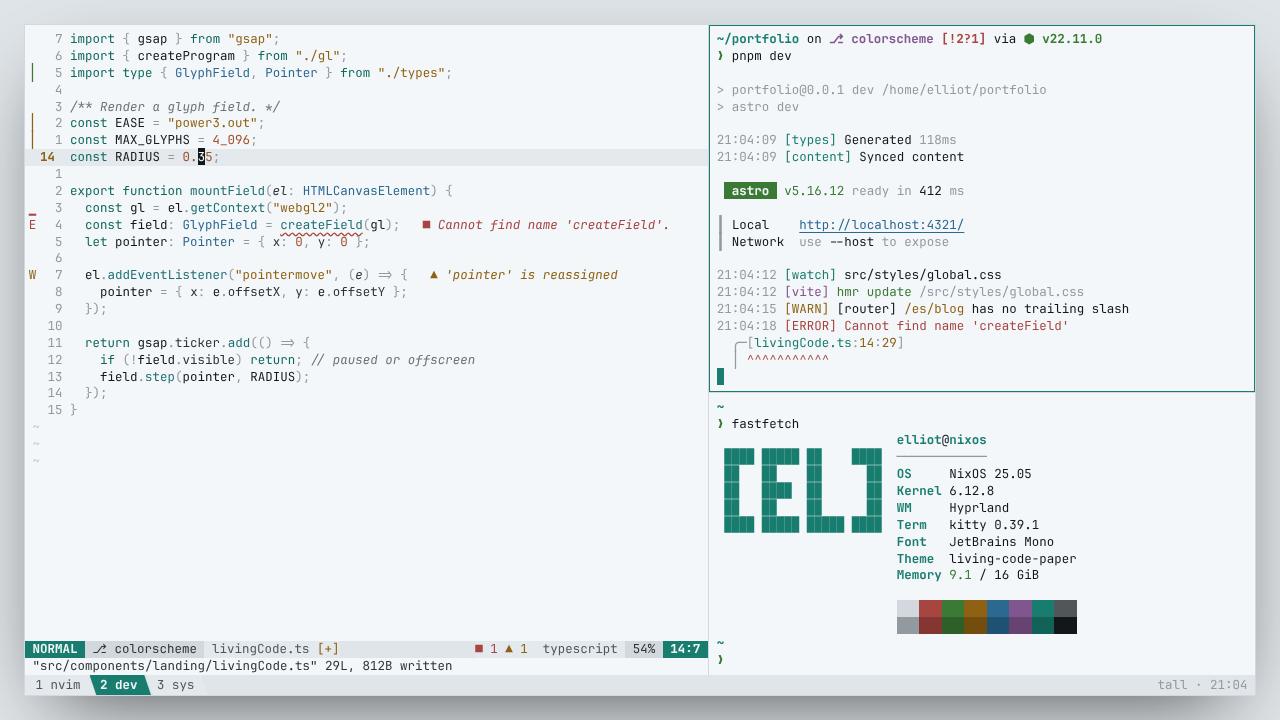Click the 'livingCode.ts [+]' filename segment
This screenshot has height=720, width=1280.
coord(275,649)
